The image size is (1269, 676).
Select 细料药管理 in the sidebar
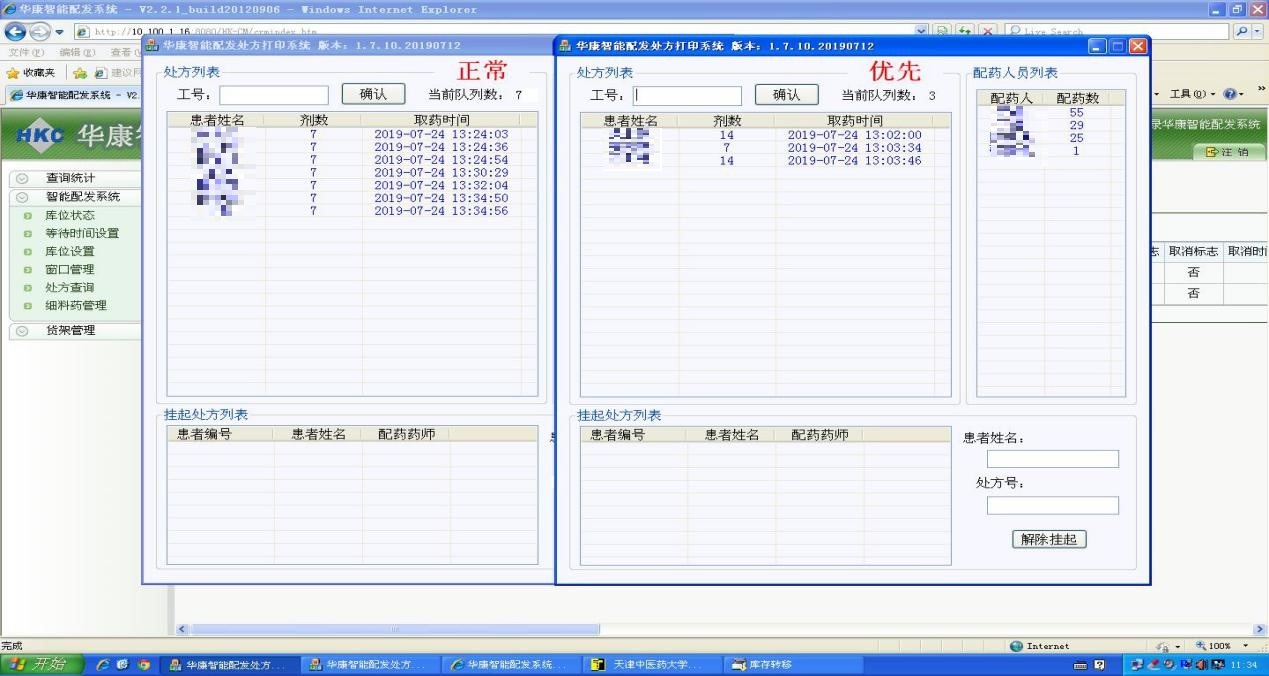[76, 305]
